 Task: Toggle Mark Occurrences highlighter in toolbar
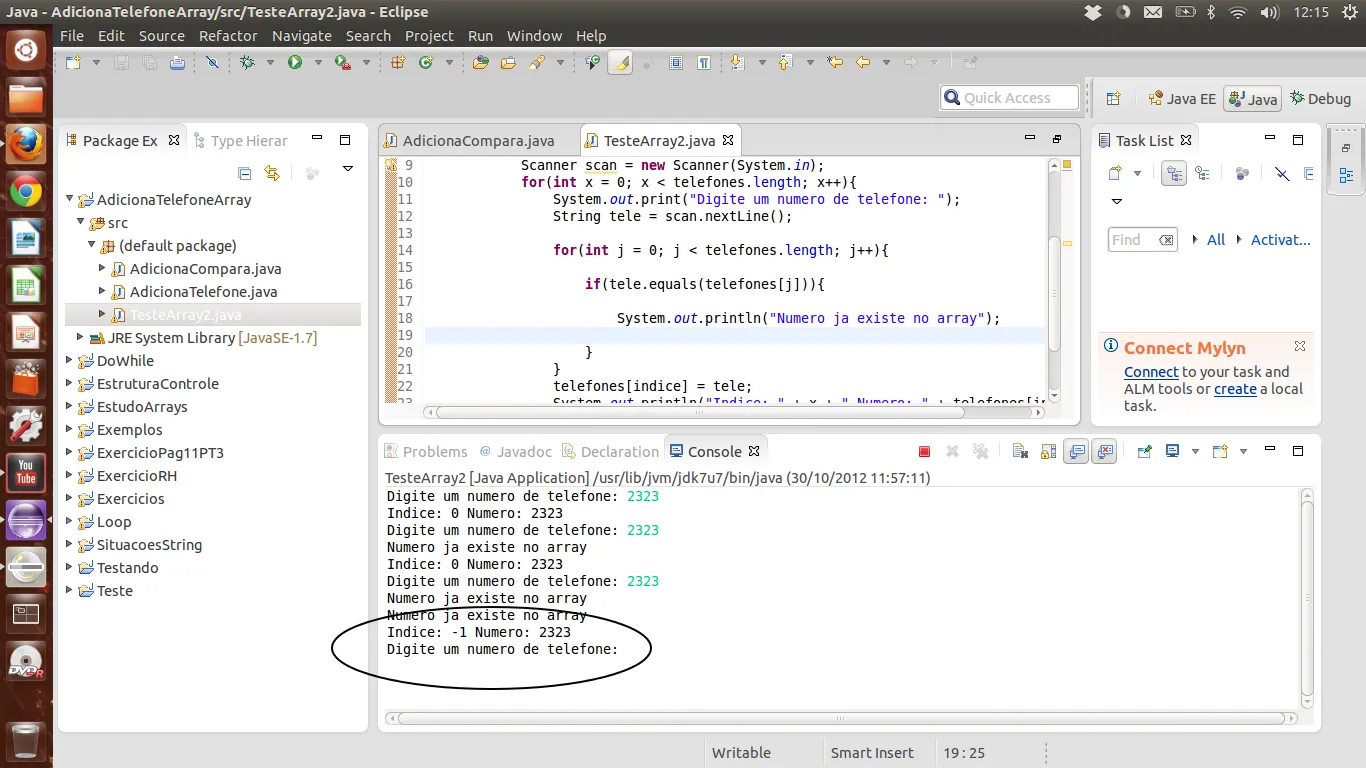[x=620, y=62]
